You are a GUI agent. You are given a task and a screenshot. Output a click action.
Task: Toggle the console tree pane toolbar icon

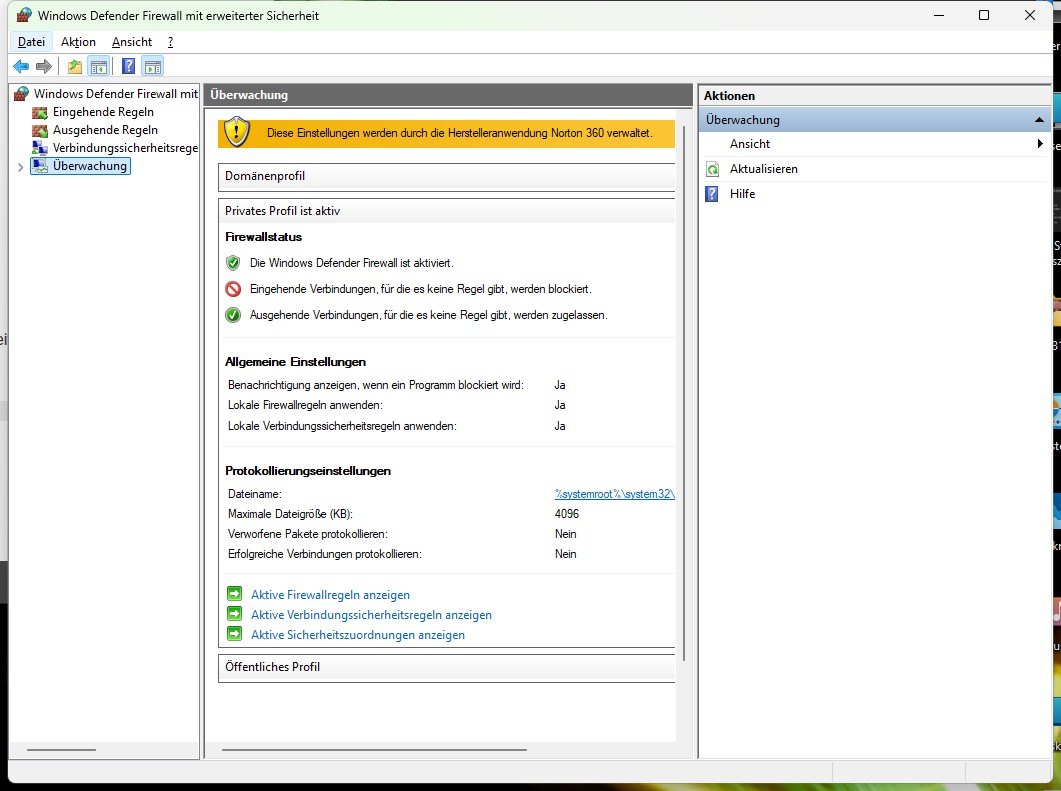pos(99,66)
